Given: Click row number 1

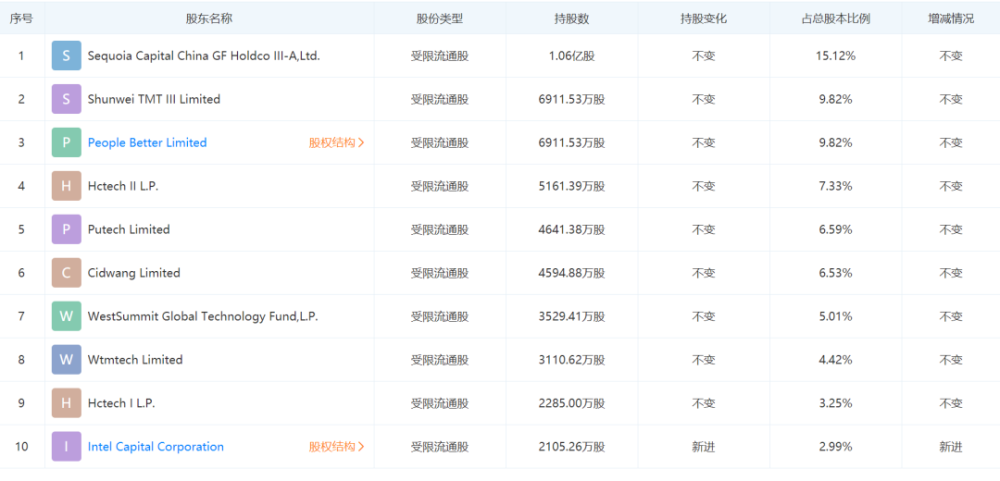Looking at the screenshot, I should (21, 56).
